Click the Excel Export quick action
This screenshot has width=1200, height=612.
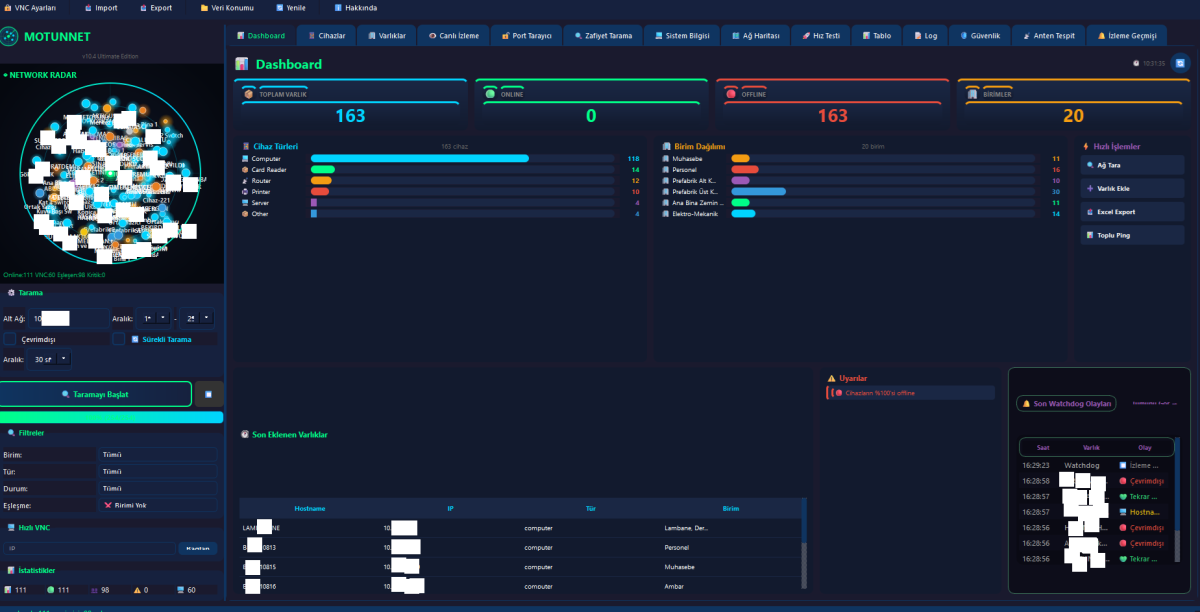pos(1132,212)
